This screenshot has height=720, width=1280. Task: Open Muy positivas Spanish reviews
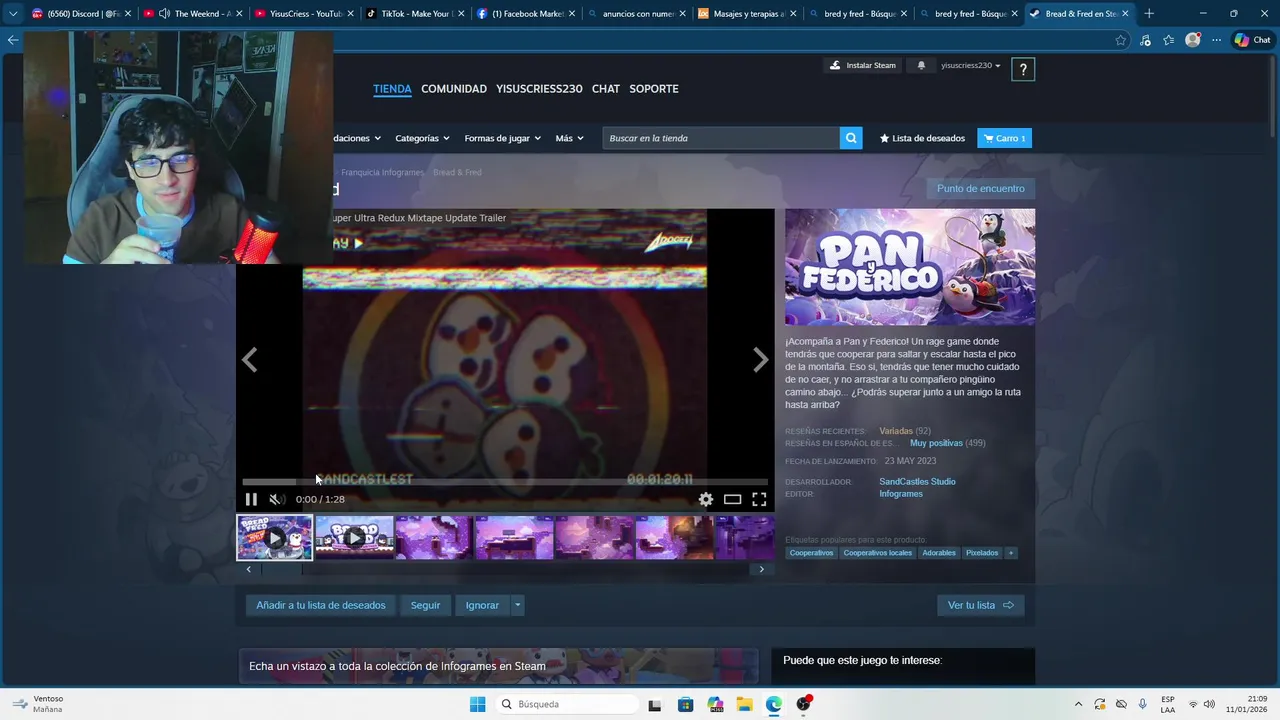(936, 443)
